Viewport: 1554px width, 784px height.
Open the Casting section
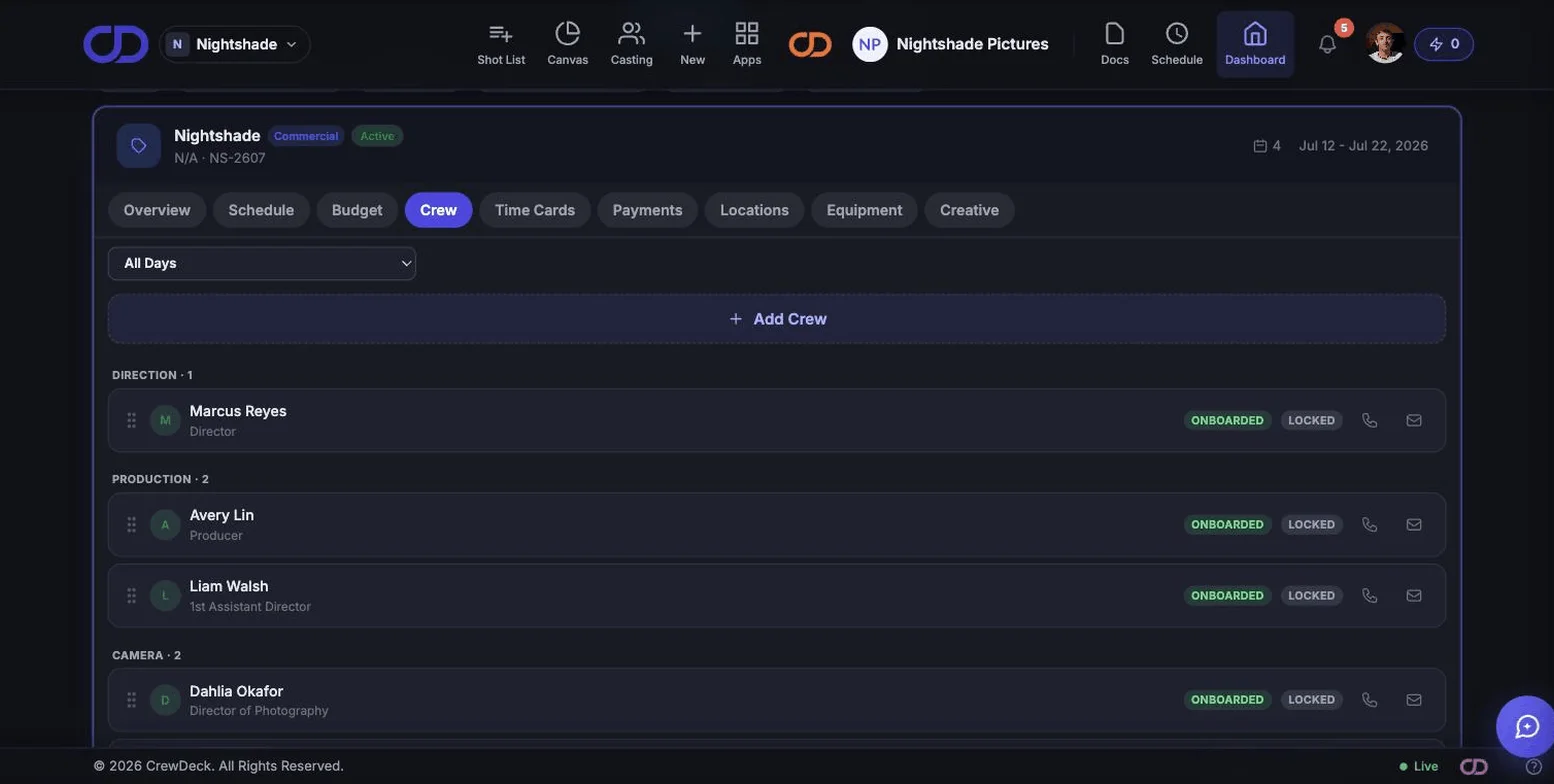[632, 44]
